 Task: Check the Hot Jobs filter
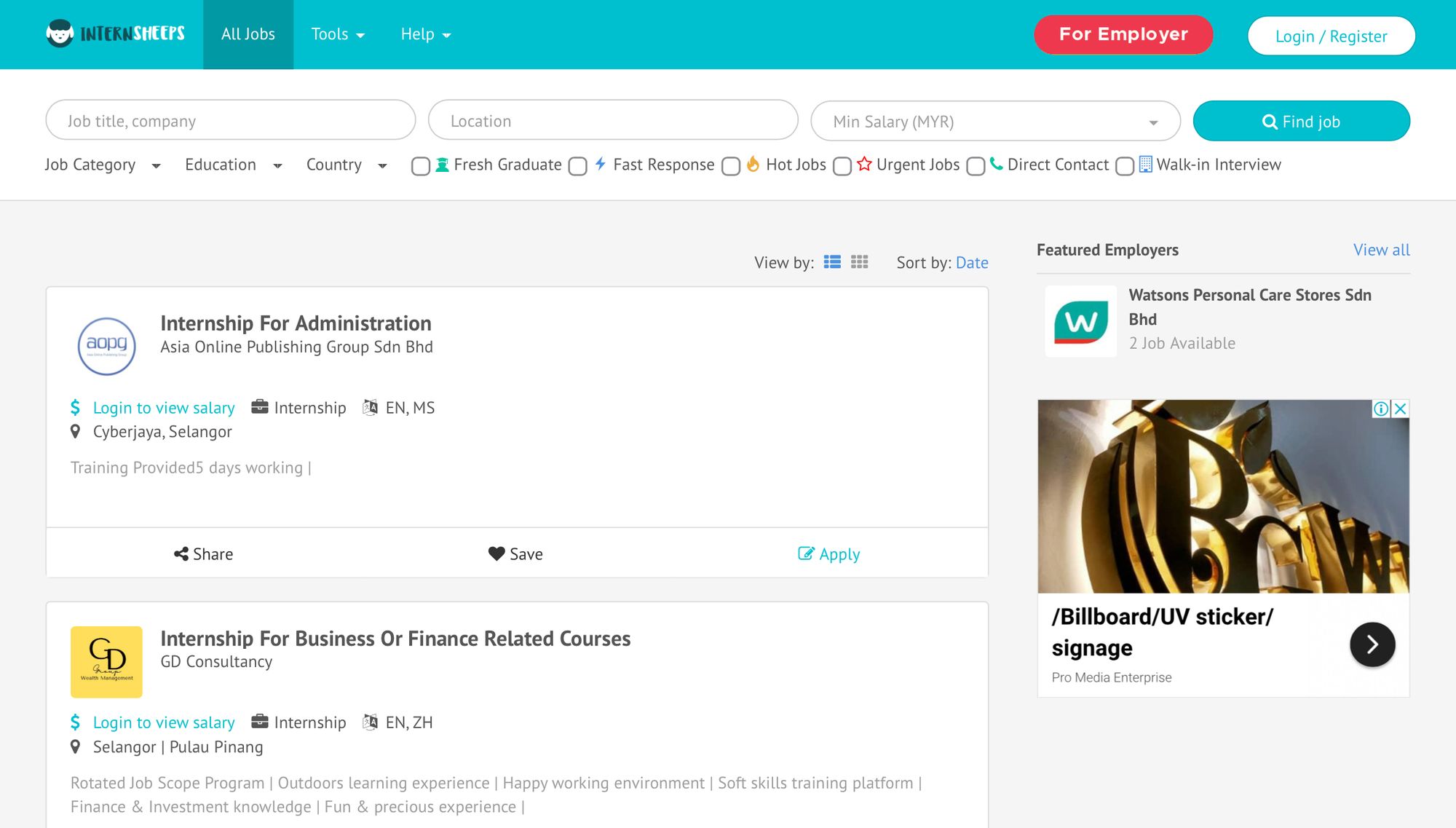pyautogui.click(x=731, y=167)
